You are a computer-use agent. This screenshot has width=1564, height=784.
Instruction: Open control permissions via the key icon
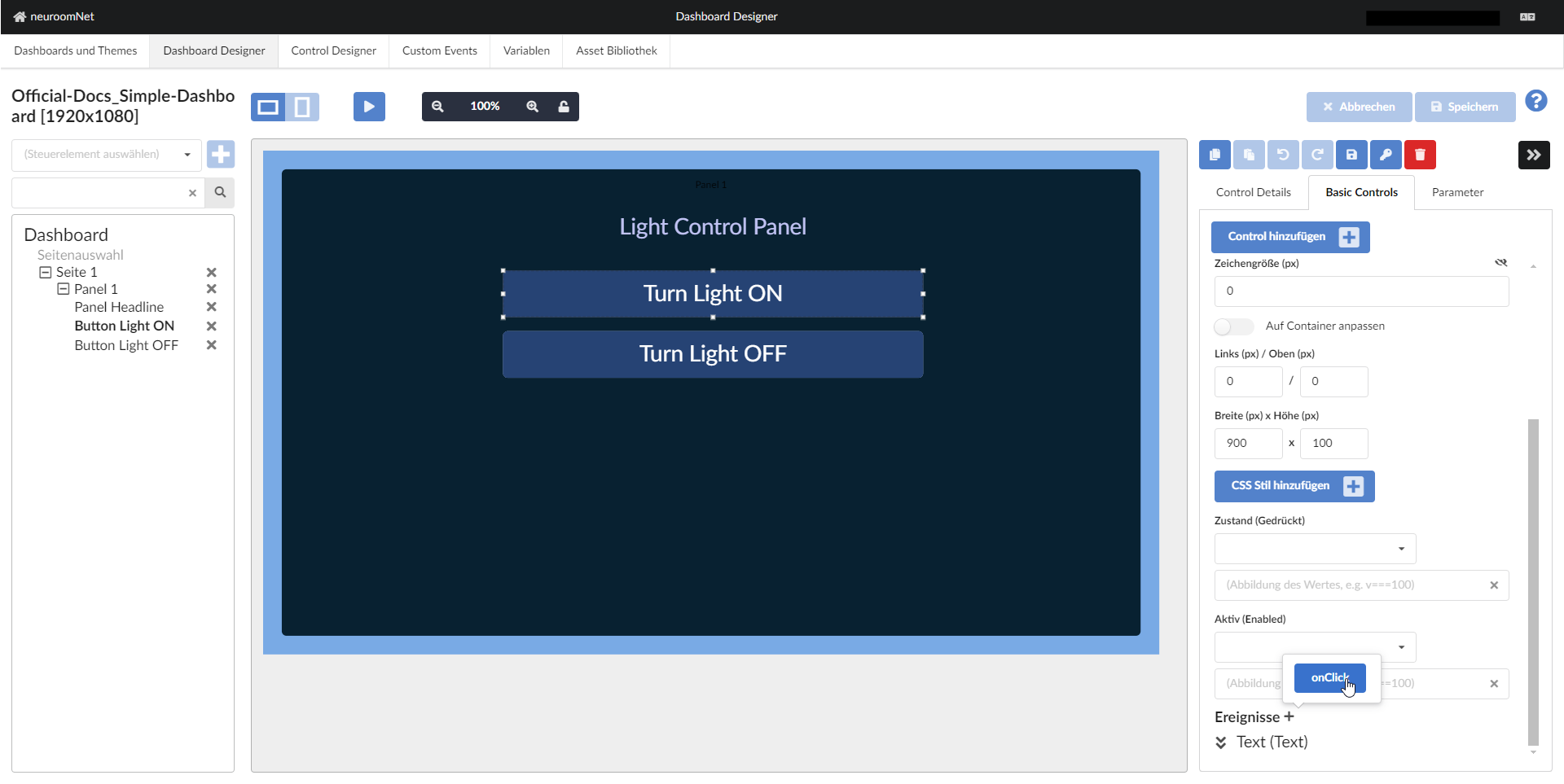click(1386, 155)
